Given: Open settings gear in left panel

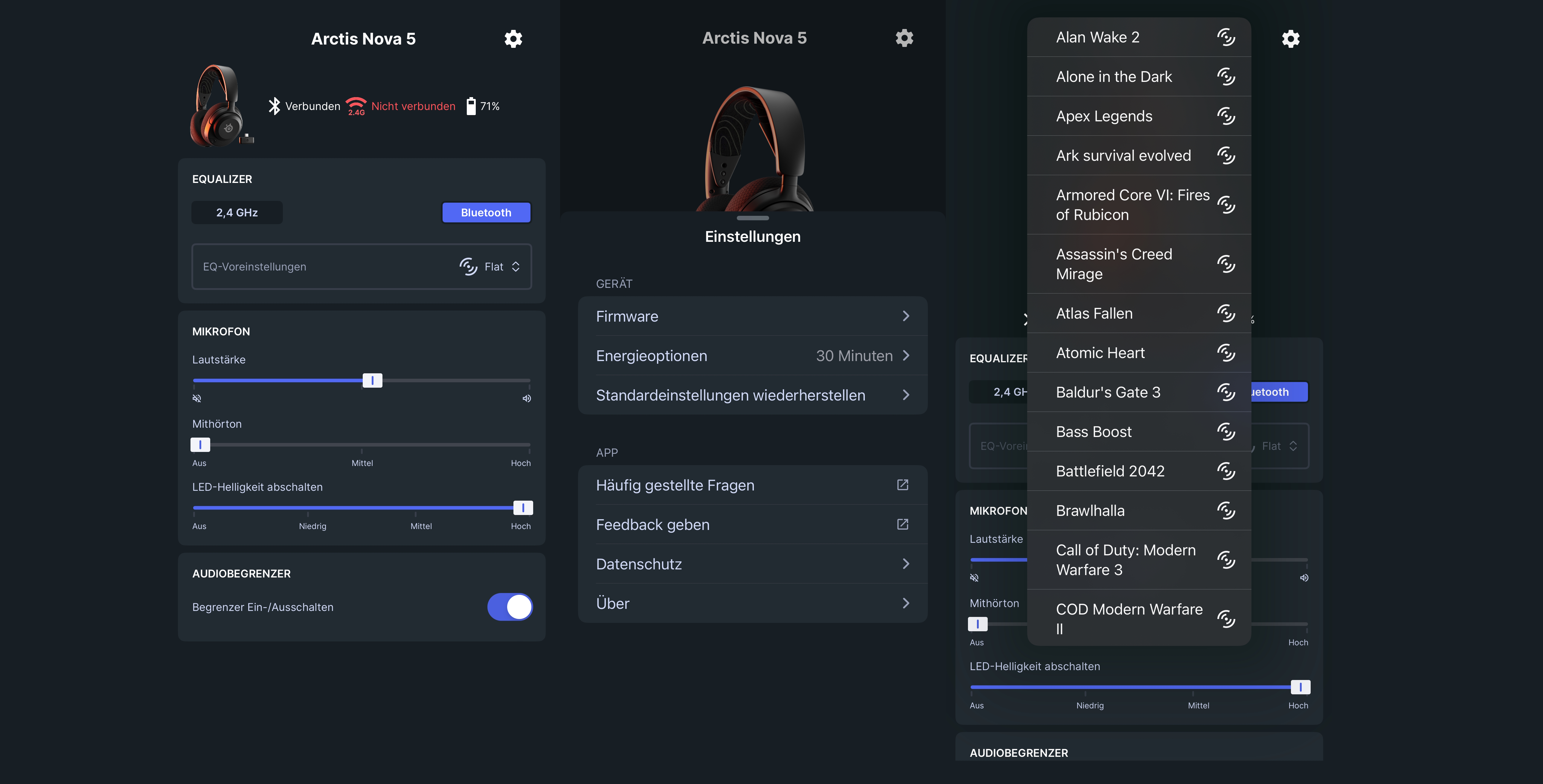Looking at the screenshot, I should point(513,39).
